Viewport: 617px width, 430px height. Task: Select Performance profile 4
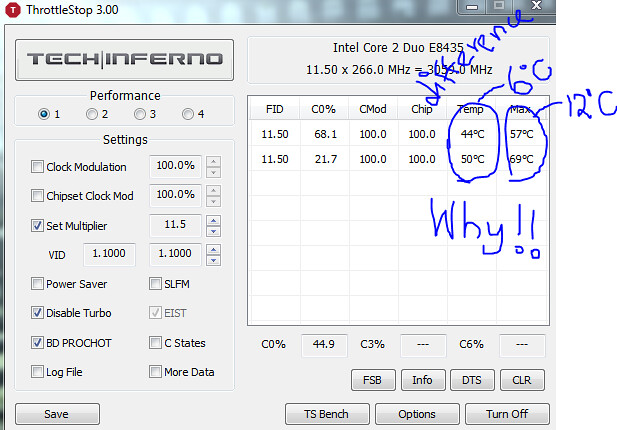[x=188, y=114]
